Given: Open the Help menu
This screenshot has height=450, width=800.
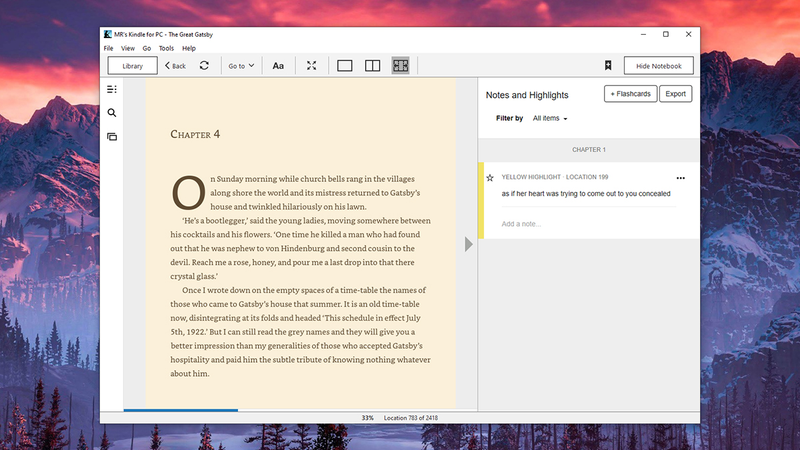Looking at the screenshot, I should pos(189,48).
